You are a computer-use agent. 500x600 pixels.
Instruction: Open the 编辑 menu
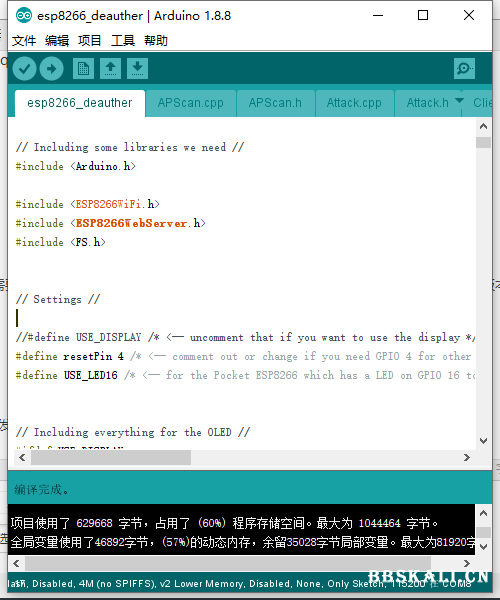click(x=57, y=40)
